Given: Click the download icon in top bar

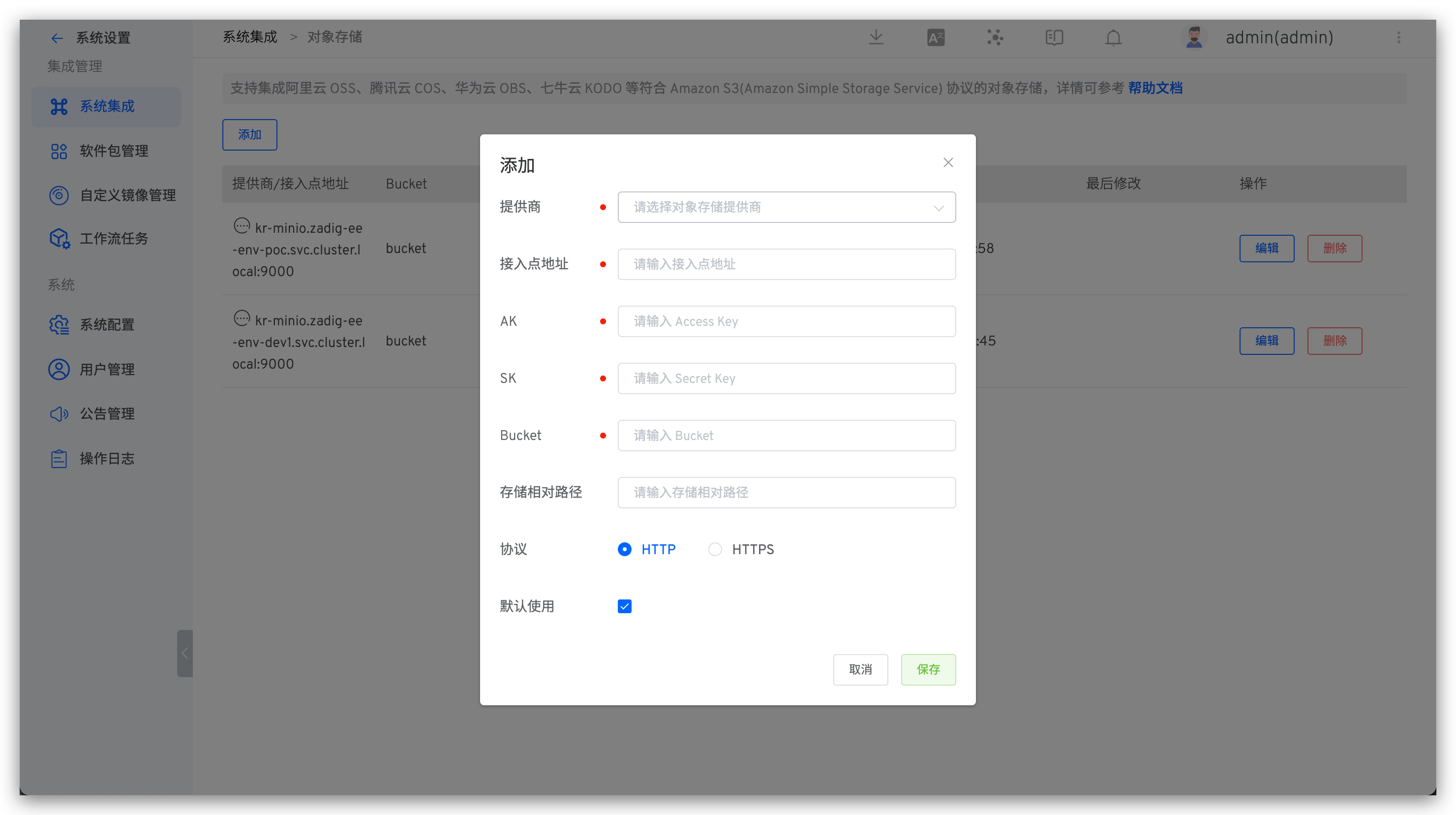Looking at the screenshot, I should [x=876, y=37].
